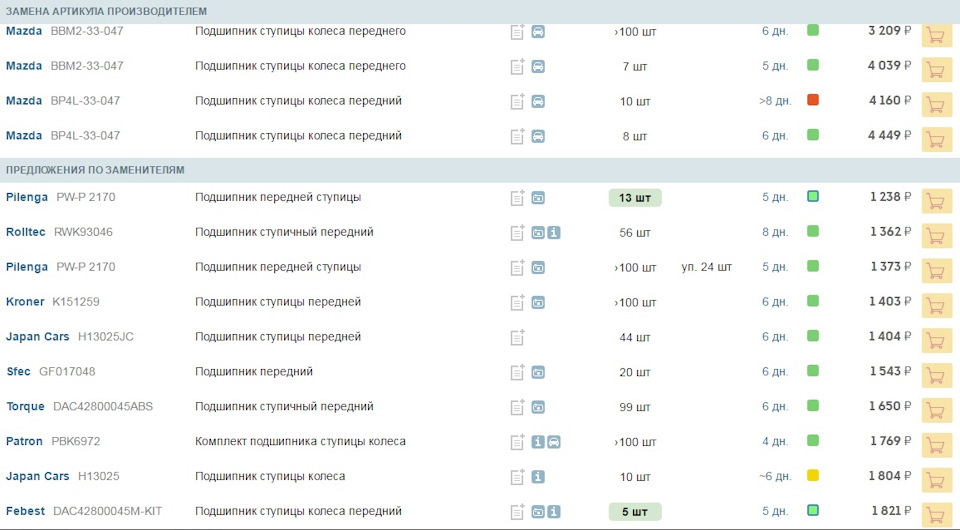The image size is (960, 530).
Task: Open info icon for Febest DAC42800045M-KIT
Action: point(553,512)
